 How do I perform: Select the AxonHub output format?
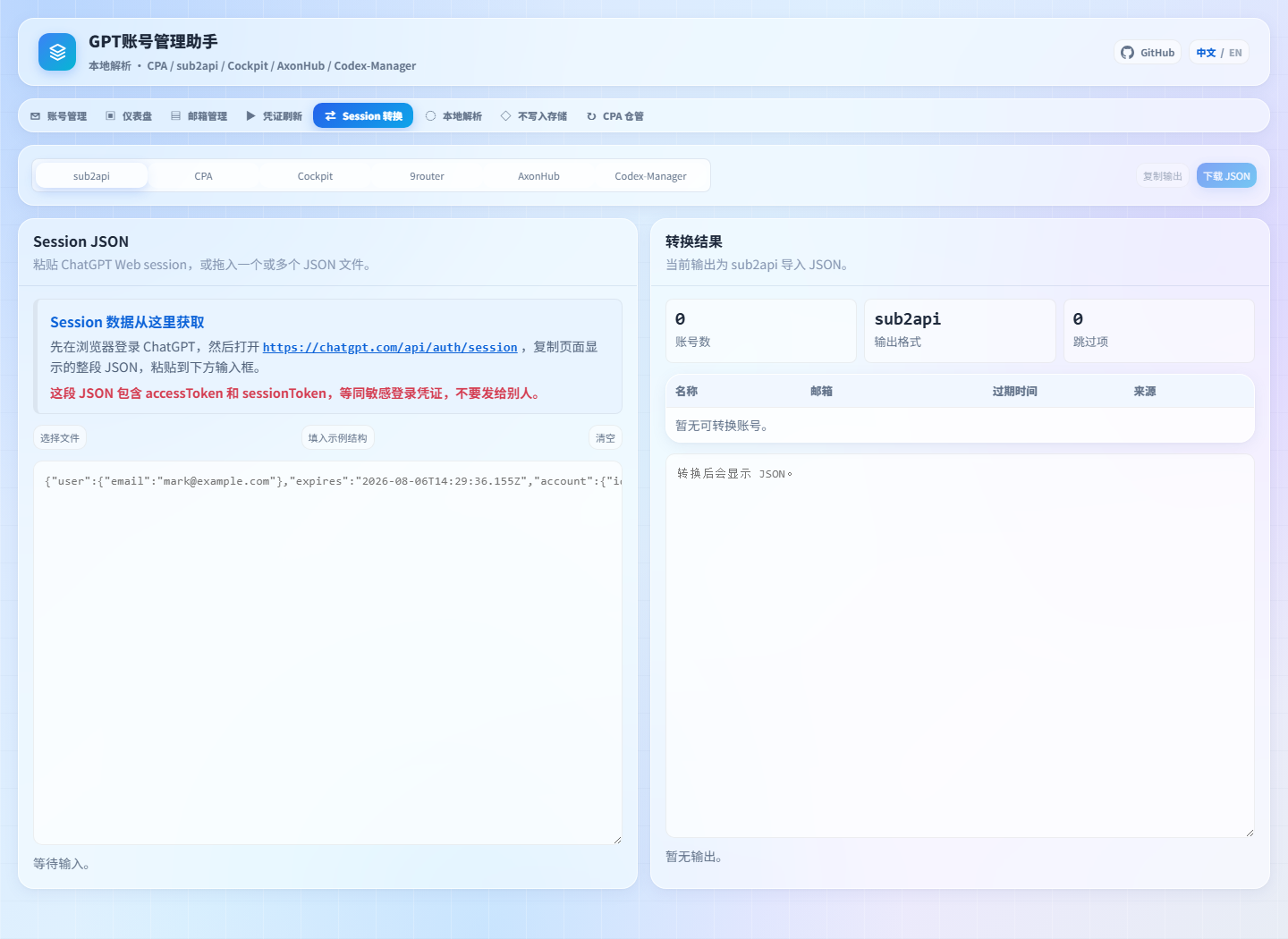pos(538,176)
